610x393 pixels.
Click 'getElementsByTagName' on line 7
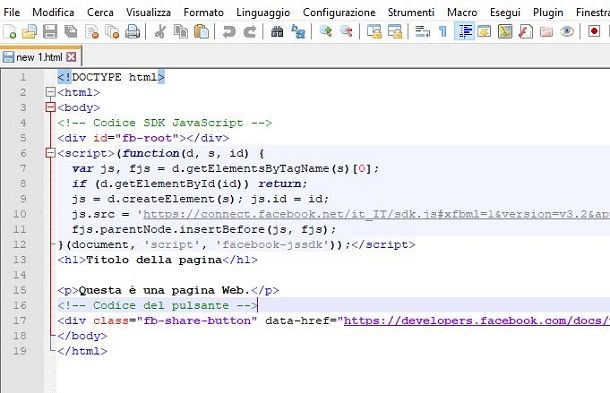pos(258,168)
